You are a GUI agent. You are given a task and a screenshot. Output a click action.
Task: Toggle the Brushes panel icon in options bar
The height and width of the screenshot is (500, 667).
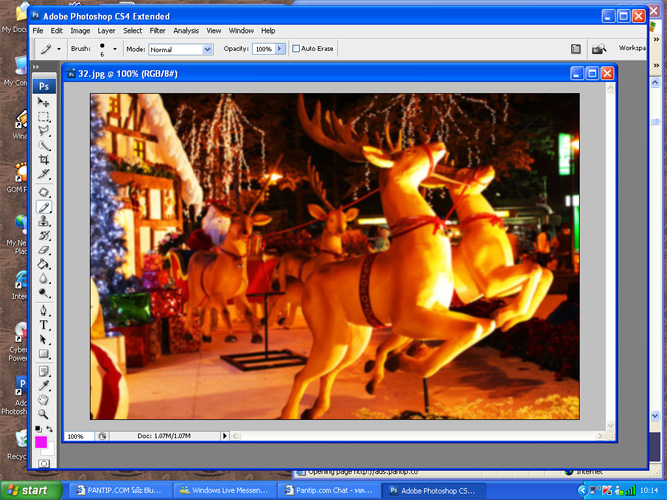coord(576,49)
